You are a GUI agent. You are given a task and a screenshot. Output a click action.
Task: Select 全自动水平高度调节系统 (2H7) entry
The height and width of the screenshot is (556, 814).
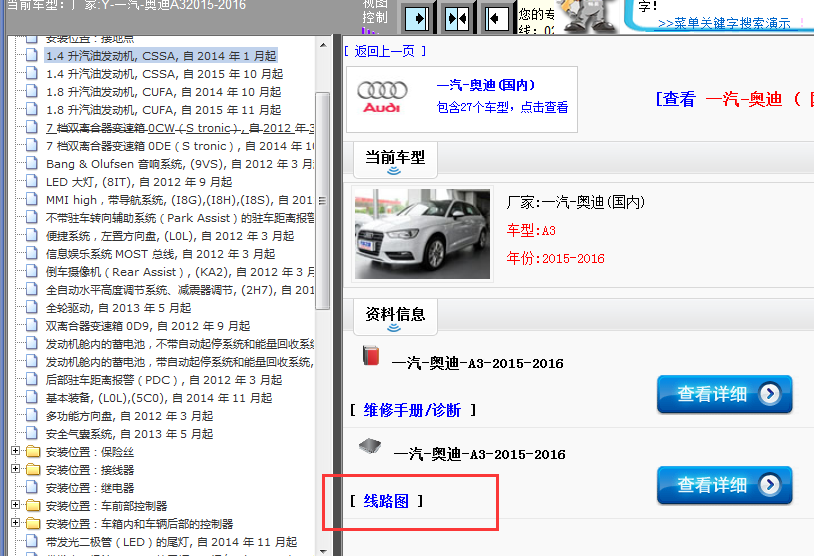(x=180, y=290)
